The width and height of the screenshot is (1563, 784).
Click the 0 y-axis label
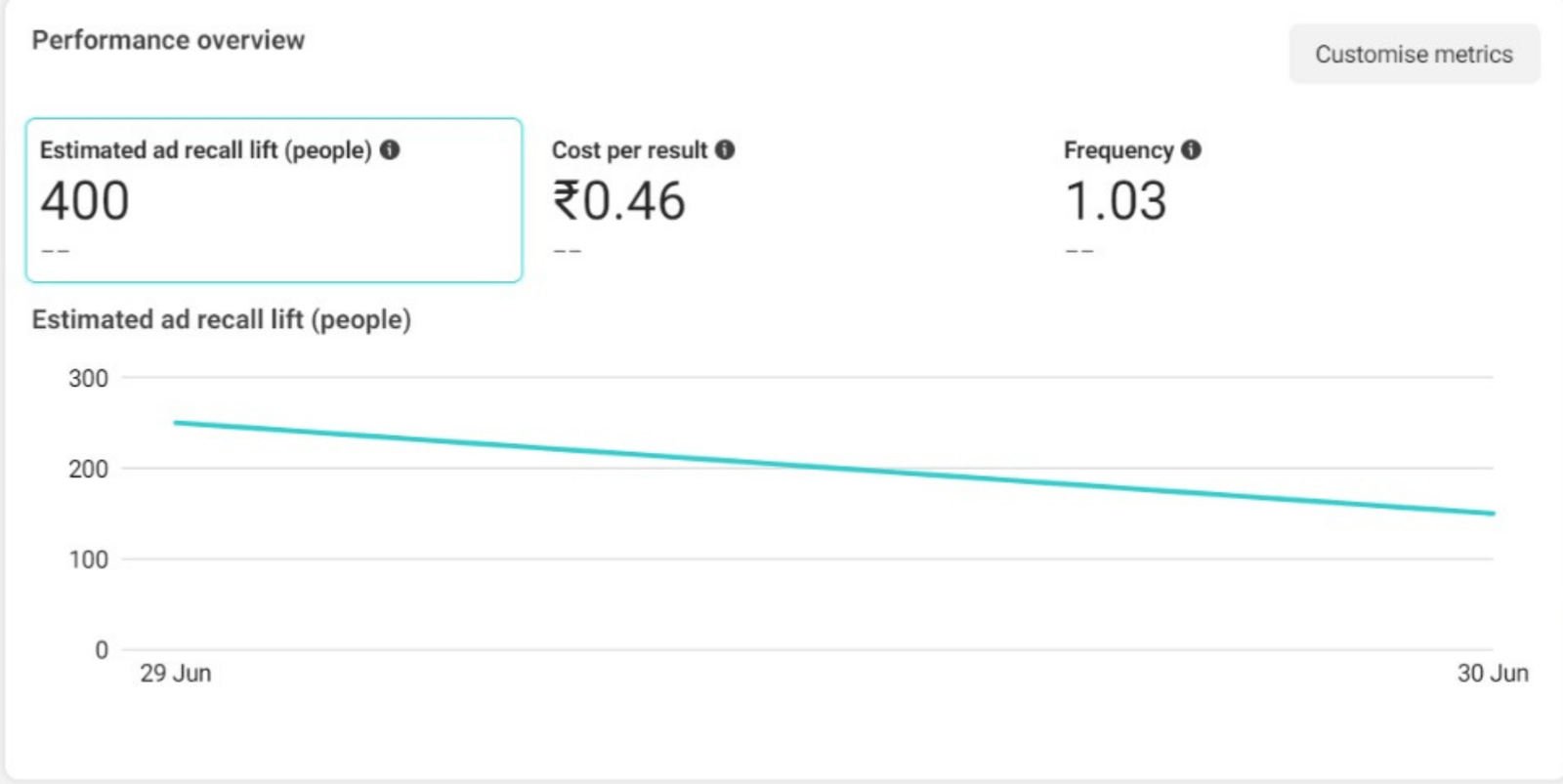tap(102, 650)
